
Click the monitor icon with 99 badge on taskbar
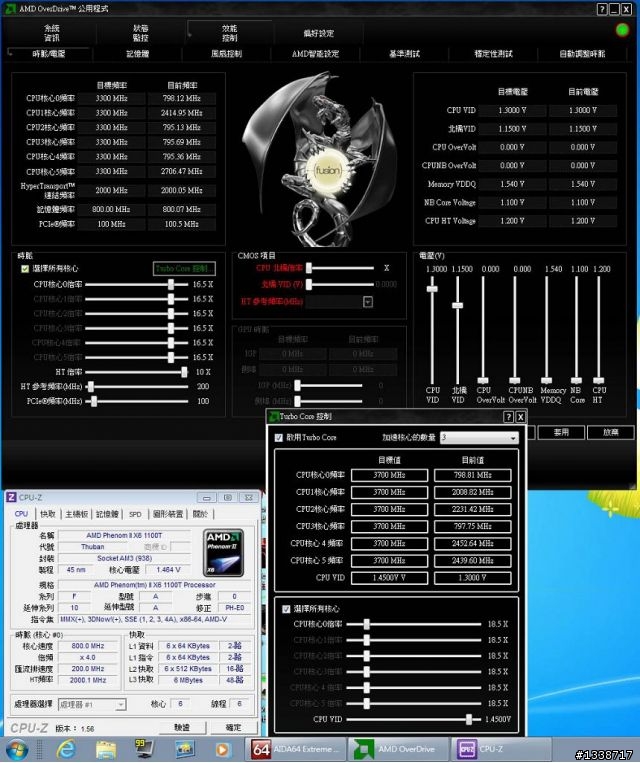pyautogui.click(x=145, y=749)
